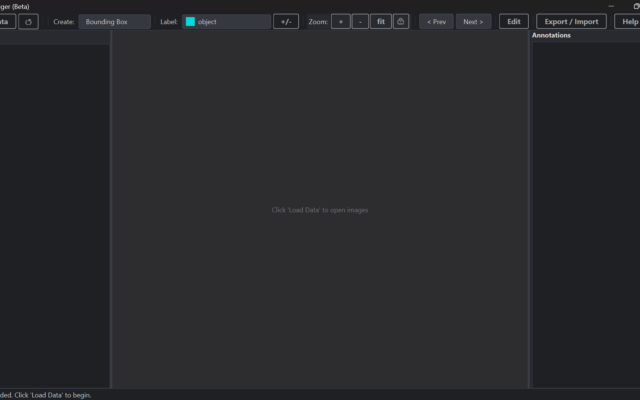Open the object label dropdown
Screen dimensions: 640x400
[x=227, y=22]
